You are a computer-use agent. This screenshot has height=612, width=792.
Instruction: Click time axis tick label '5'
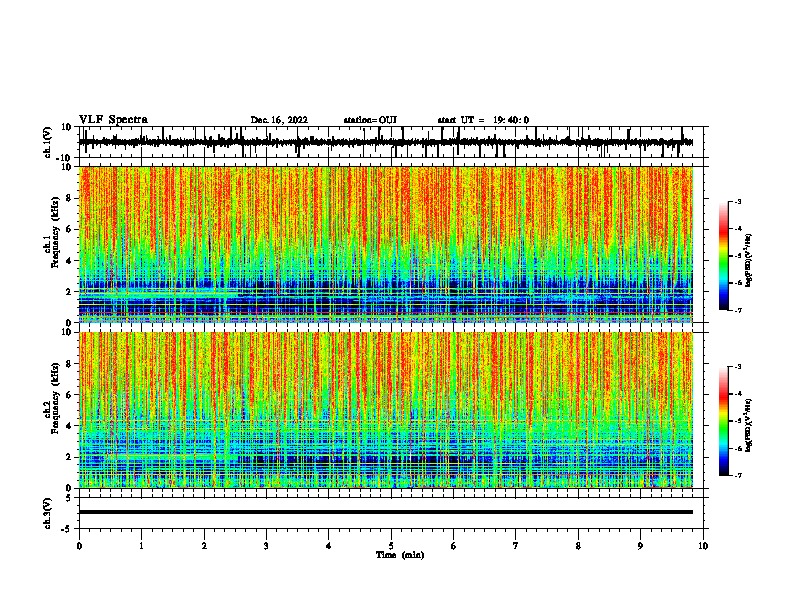coord(391,546)
